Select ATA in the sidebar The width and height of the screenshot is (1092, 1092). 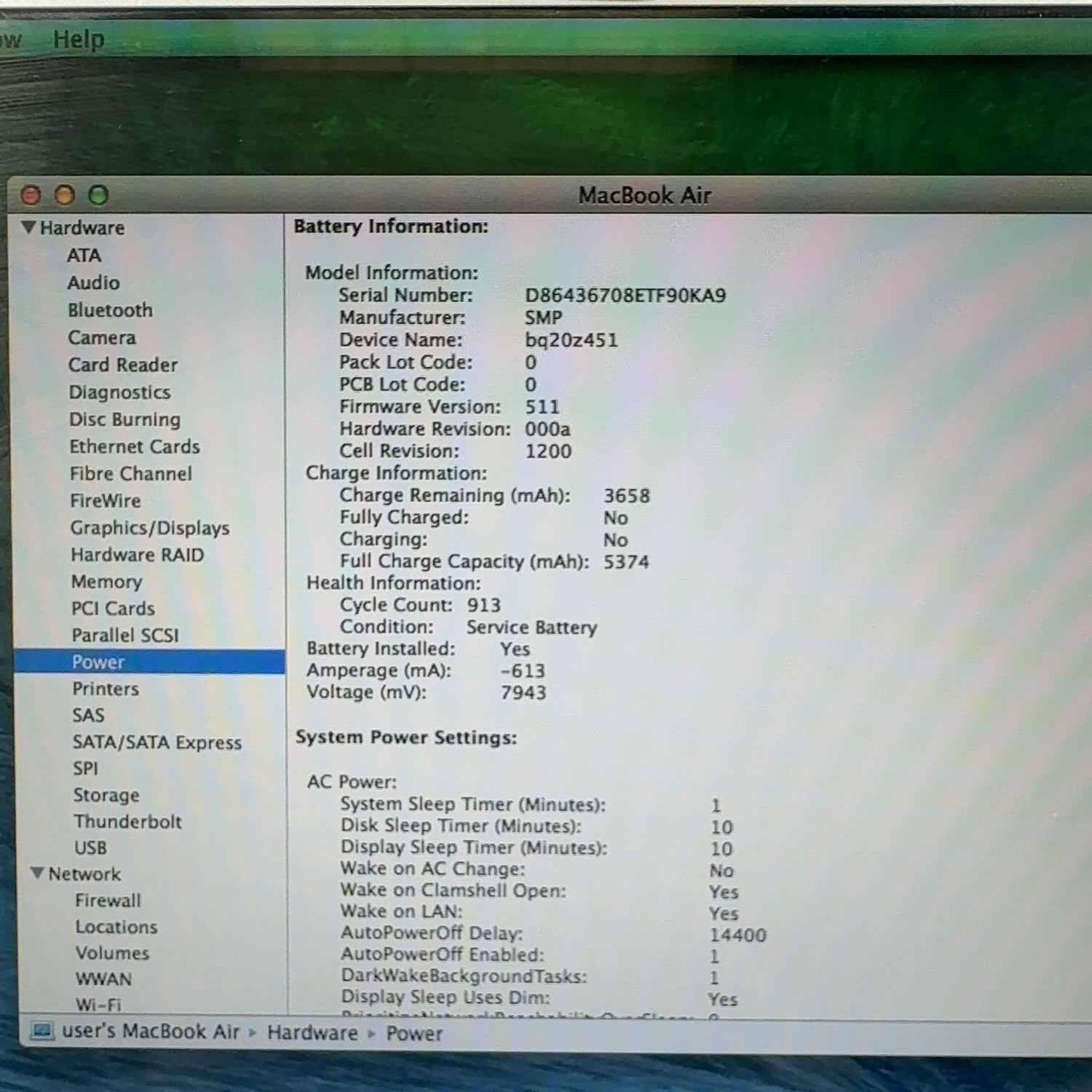[x=84, y=256]
